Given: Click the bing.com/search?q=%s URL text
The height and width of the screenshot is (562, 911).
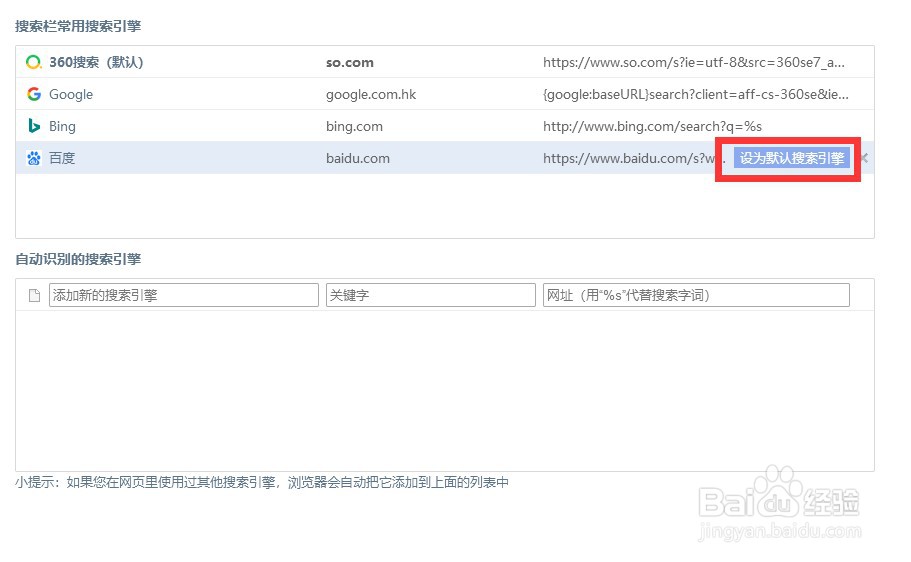Looking at the screenshot, I should coord(652,126).
